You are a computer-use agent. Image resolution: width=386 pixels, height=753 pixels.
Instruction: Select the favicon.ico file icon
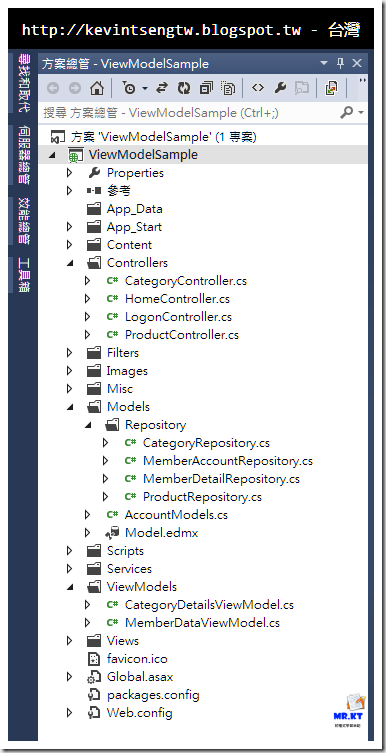pyautogui.click(x=94, y=659)
